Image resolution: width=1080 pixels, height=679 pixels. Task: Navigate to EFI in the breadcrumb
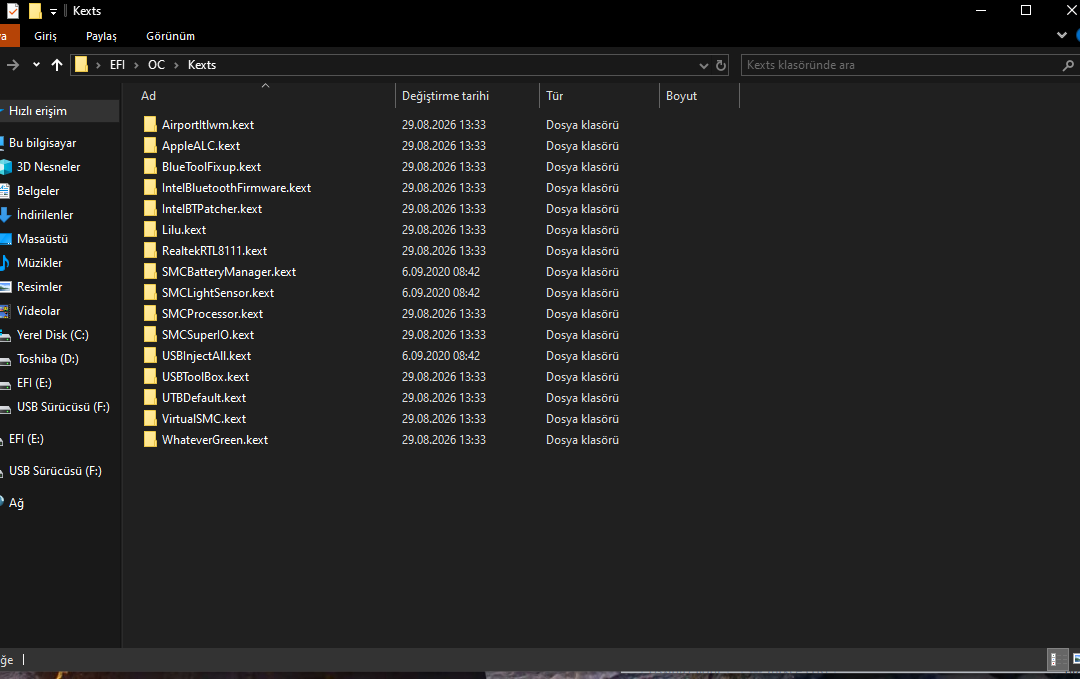(117, 65)
